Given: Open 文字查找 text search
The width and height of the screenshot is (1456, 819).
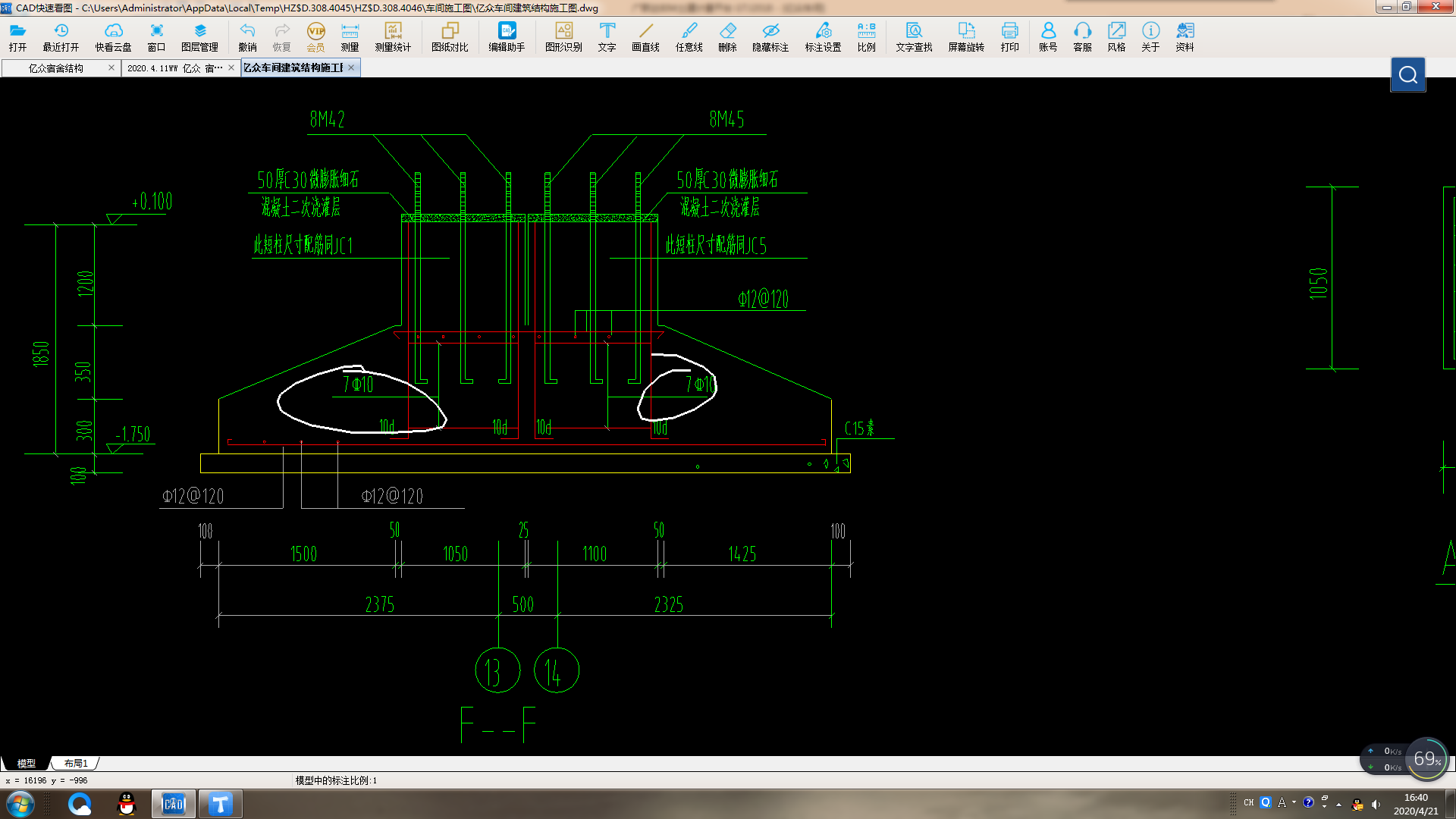Looking at the screenshot, I should pyautogui.click(x=914, y=36).
